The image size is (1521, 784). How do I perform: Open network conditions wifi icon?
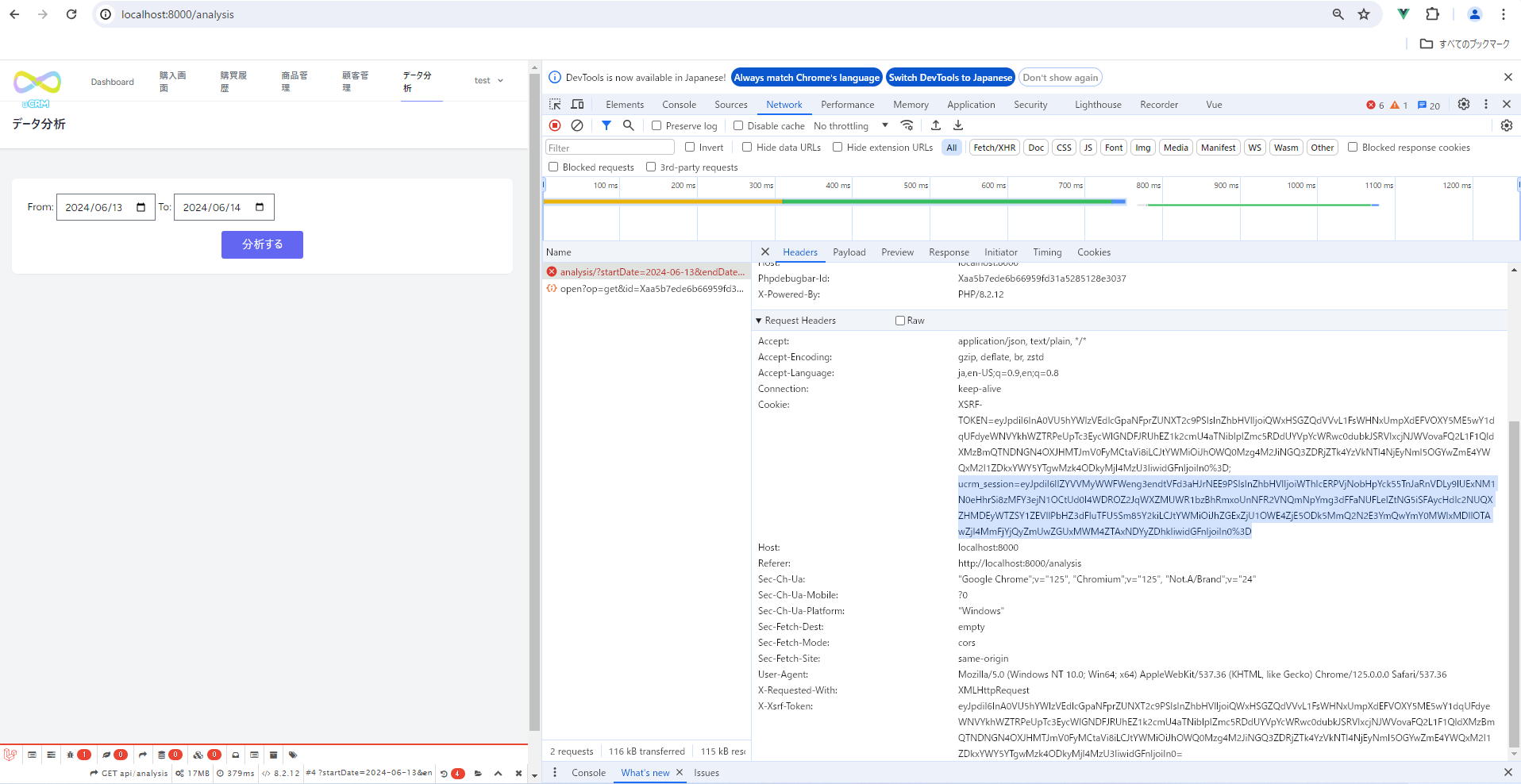[x=907, y=125]
